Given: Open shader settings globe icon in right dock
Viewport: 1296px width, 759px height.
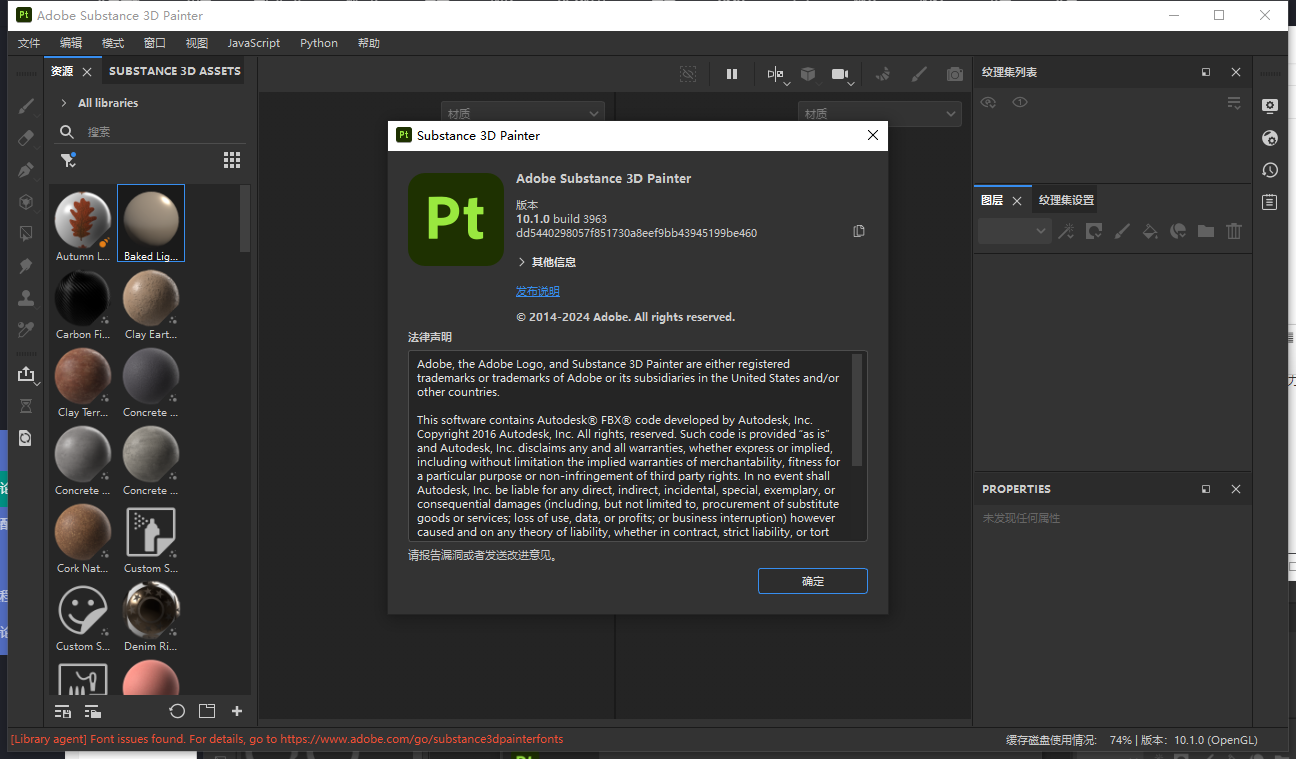Looking at the screenshot, I should 1270,138.
